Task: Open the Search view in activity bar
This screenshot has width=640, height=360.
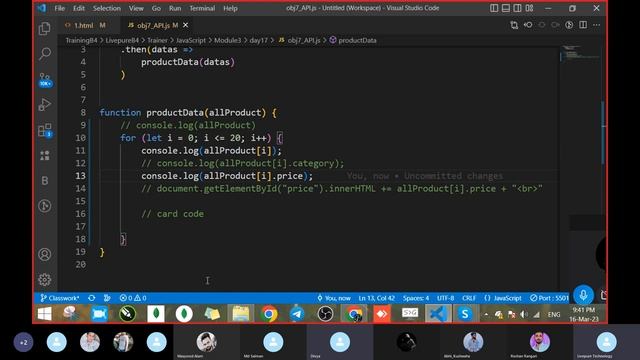Action: click(44, 53)
